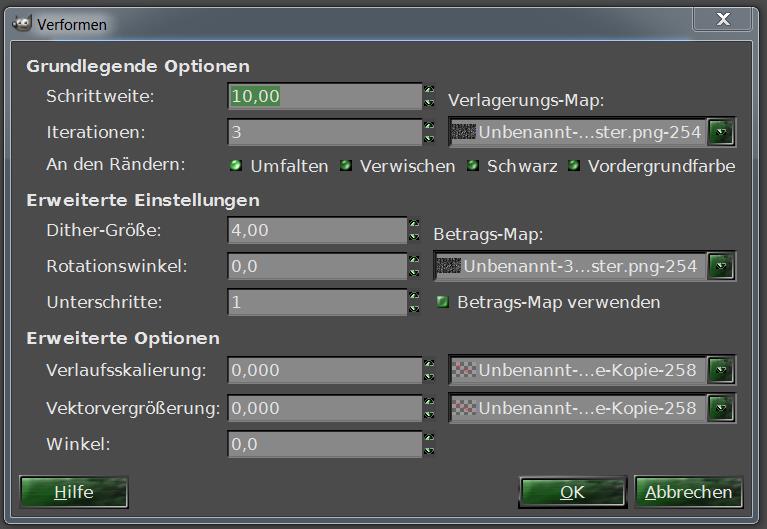Click the Erweiterte Einstellungen heading
767x529 pixels.
[143, 200]
